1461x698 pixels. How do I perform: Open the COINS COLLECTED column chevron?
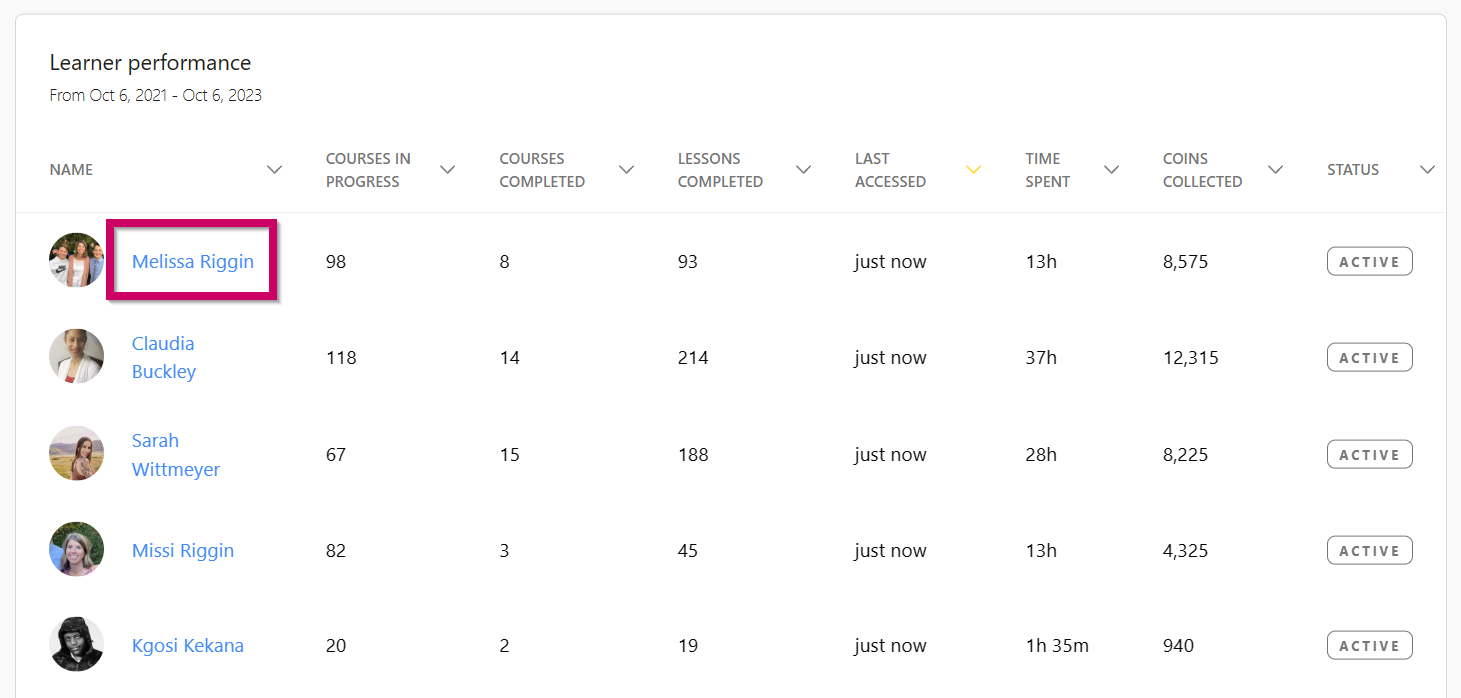(1275, 170)
